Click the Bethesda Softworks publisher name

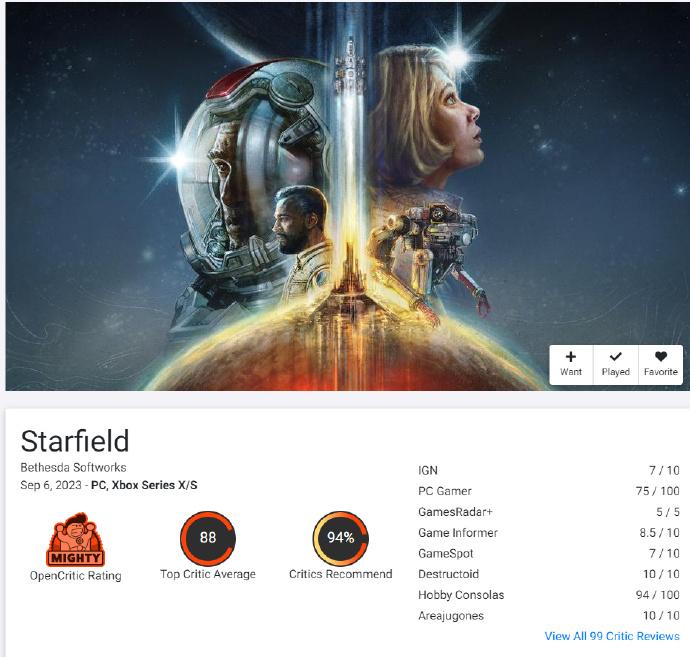coord(73,467)
